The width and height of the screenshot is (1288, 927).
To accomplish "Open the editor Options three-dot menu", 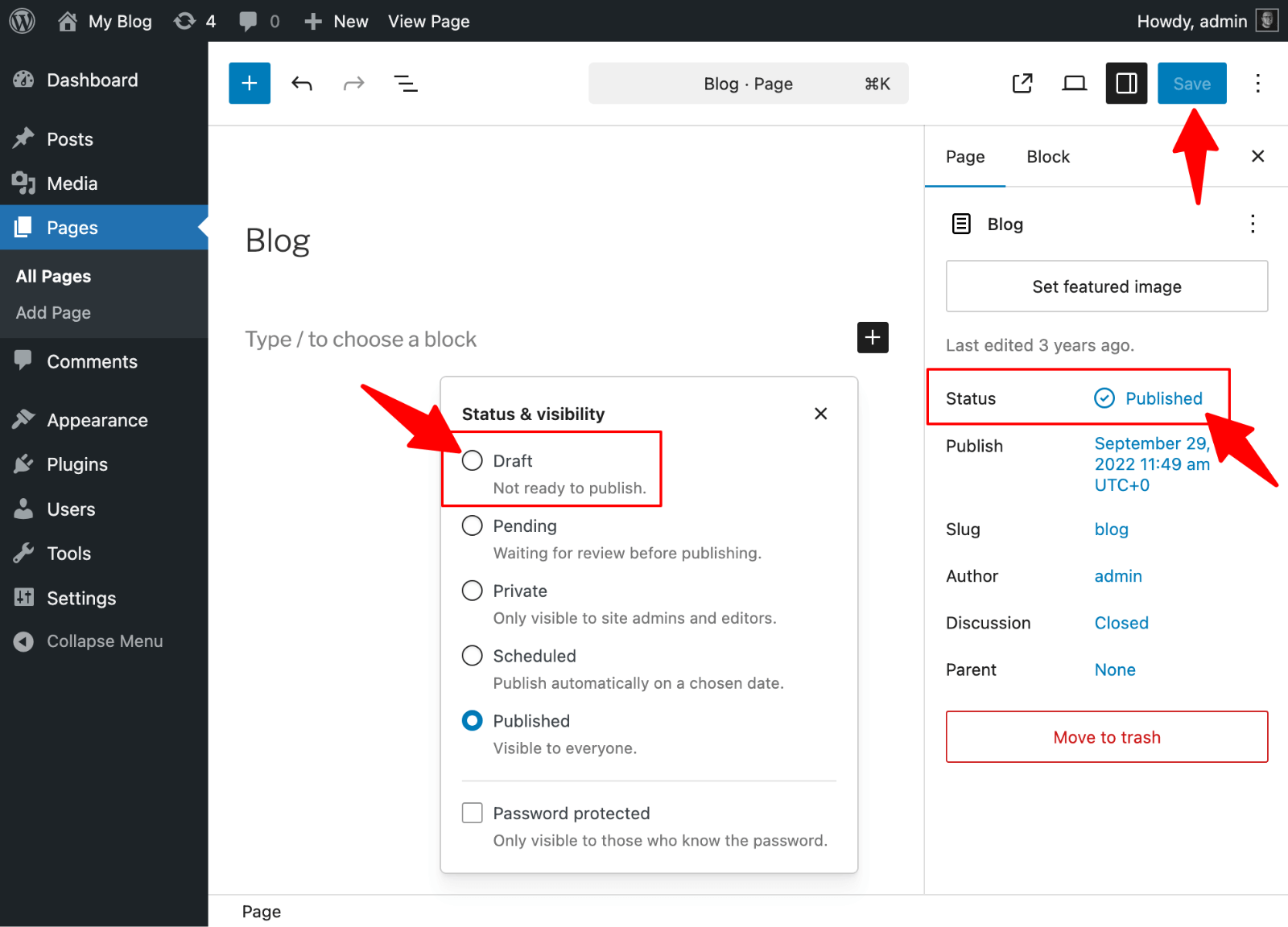I will click(1257, 84).
